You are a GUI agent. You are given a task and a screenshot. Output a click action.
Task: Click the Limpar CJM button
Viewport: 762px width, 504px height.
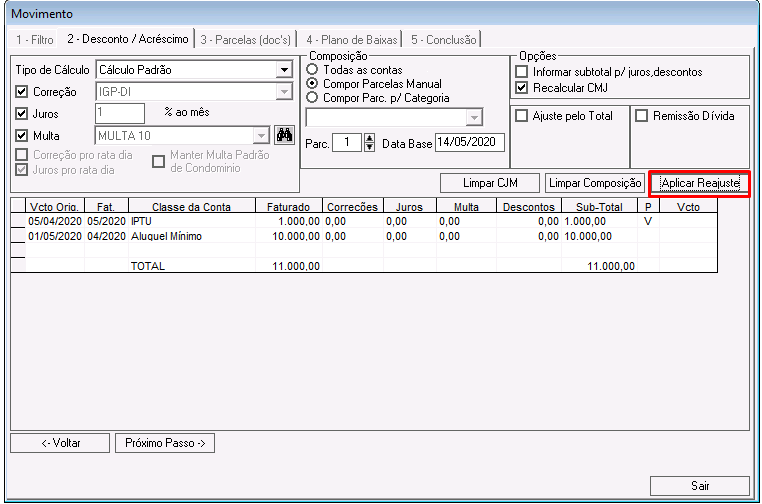point(490,183)
